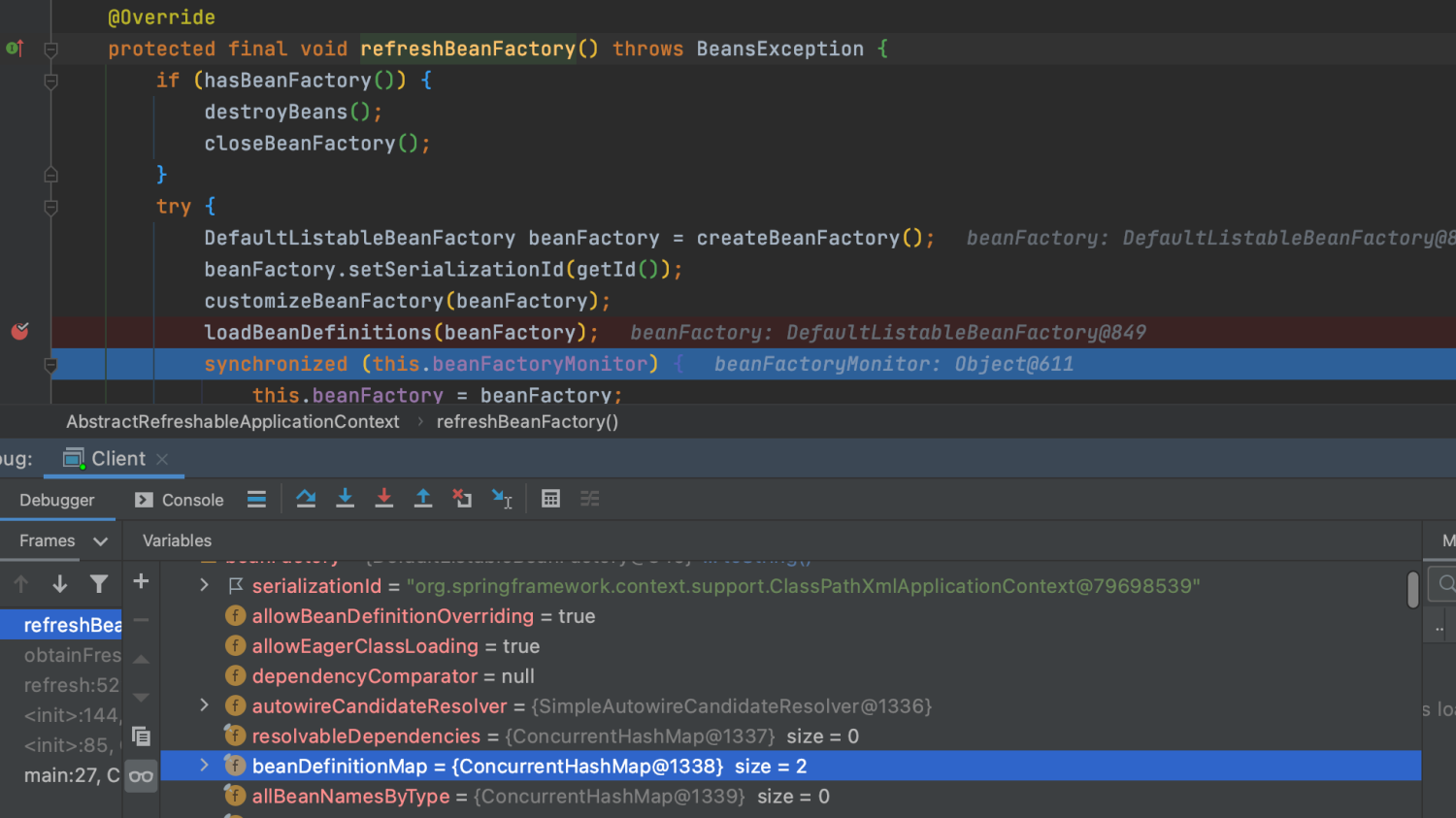Screen dimensions: 1456x818
Task: Click the fold marker at if-block closing brace
Action: pos(50,175)
